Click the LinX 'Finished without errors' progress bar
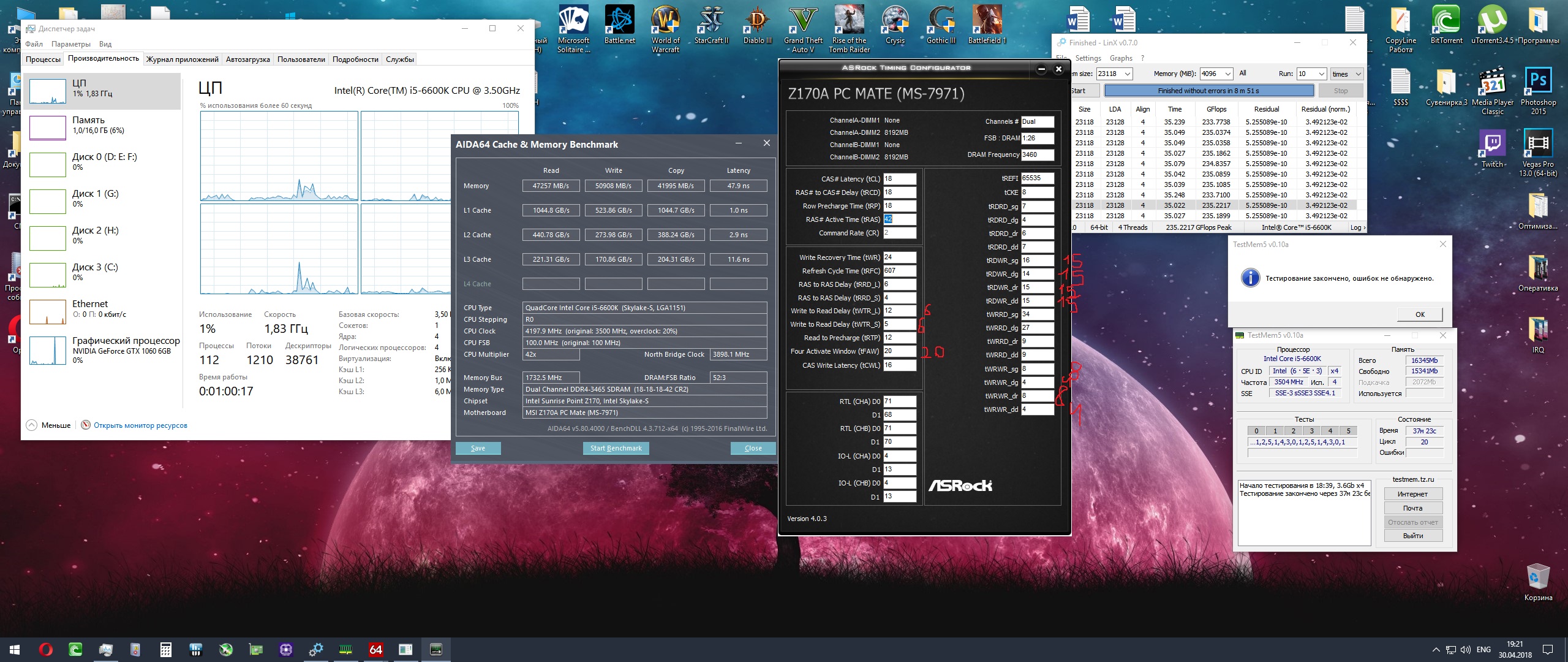 click(x=1208, y=91)
